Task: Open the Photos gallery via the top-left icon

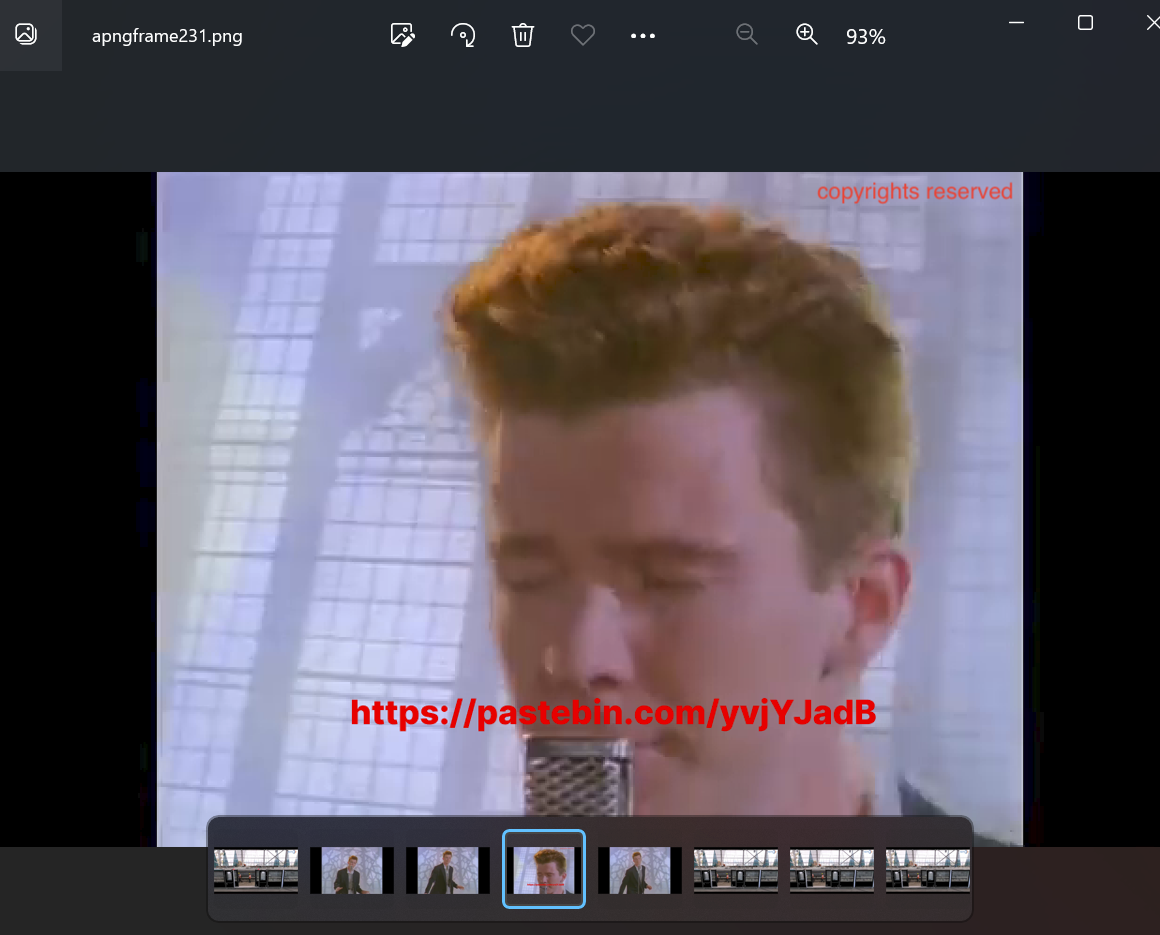Action: (25, 33)
